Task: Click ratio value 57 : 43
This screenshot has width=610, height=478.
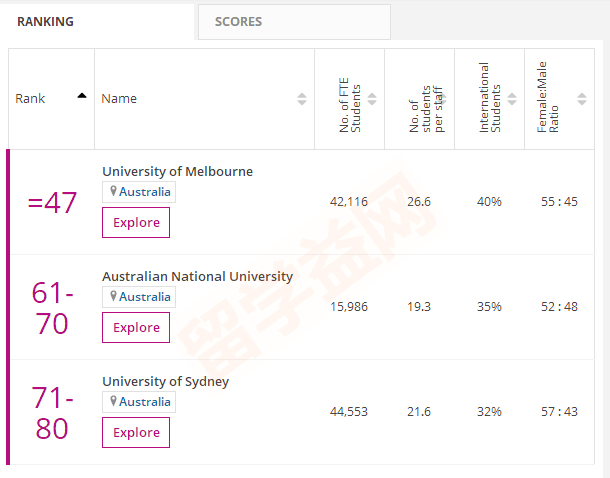Action: click(559, 412)
